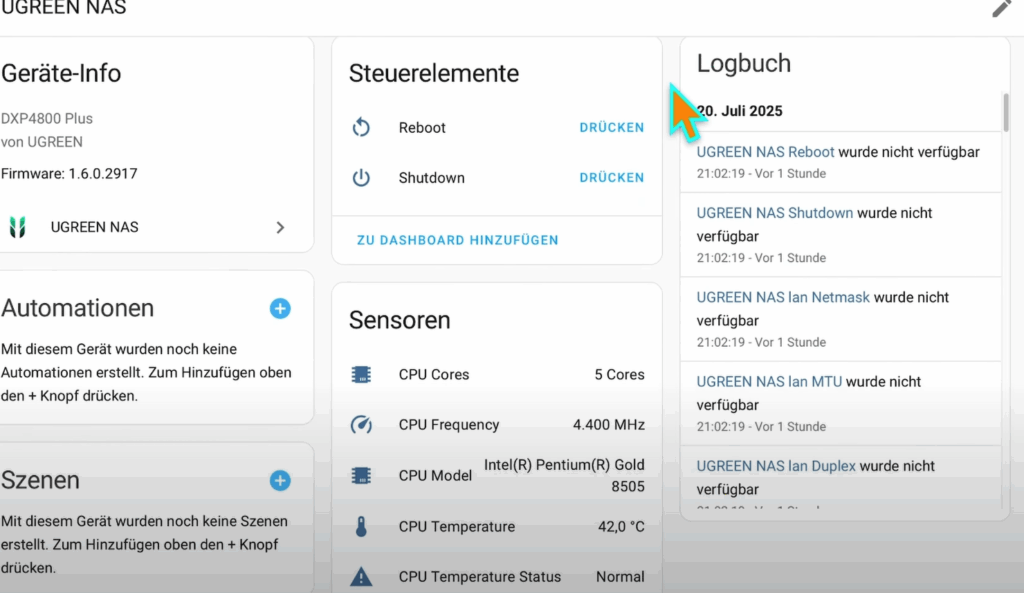Click the pencil edit icon
The height and width of the screenshot is (593, 1024).
[1001, 8]
